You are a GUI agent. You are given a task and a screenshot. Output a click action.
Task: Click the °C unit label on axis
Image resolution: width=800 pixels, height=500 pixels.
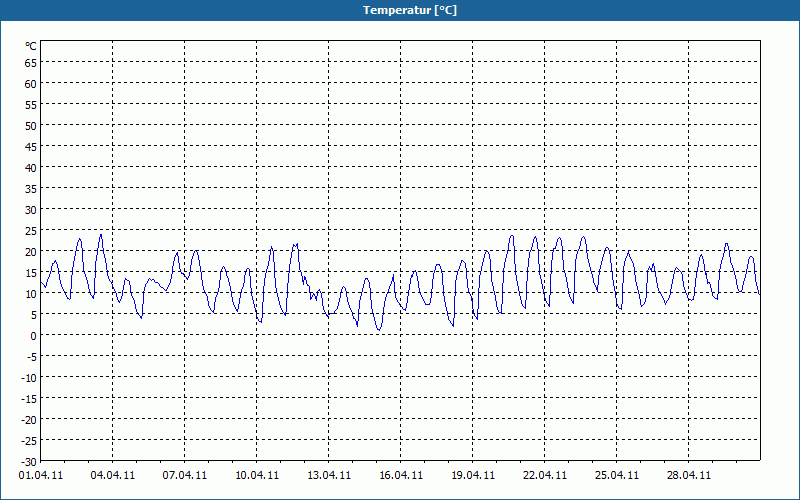31,46
